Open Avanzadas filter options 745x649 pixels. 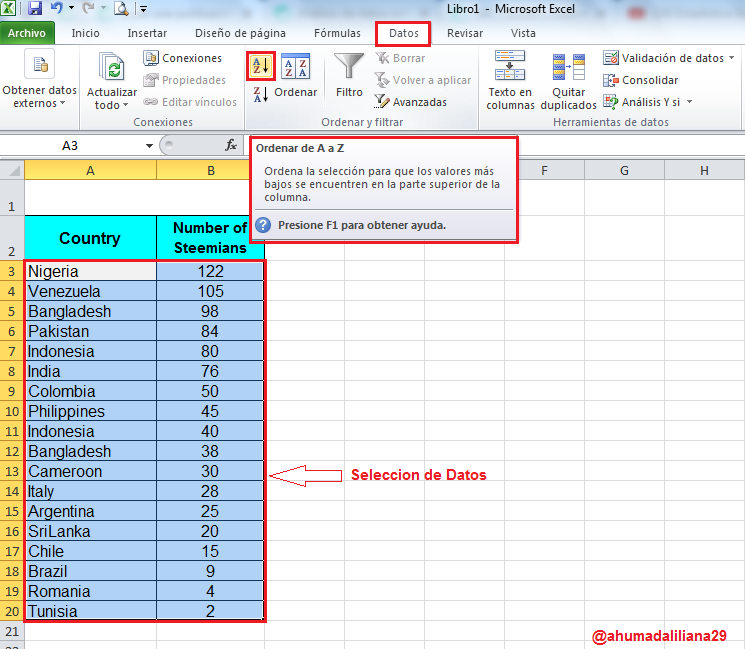click(411, 102)
